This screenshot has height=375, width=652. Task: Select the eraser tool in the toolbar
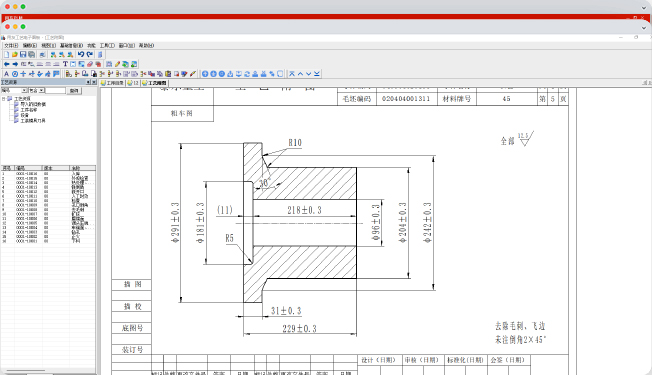coord(90,64)
